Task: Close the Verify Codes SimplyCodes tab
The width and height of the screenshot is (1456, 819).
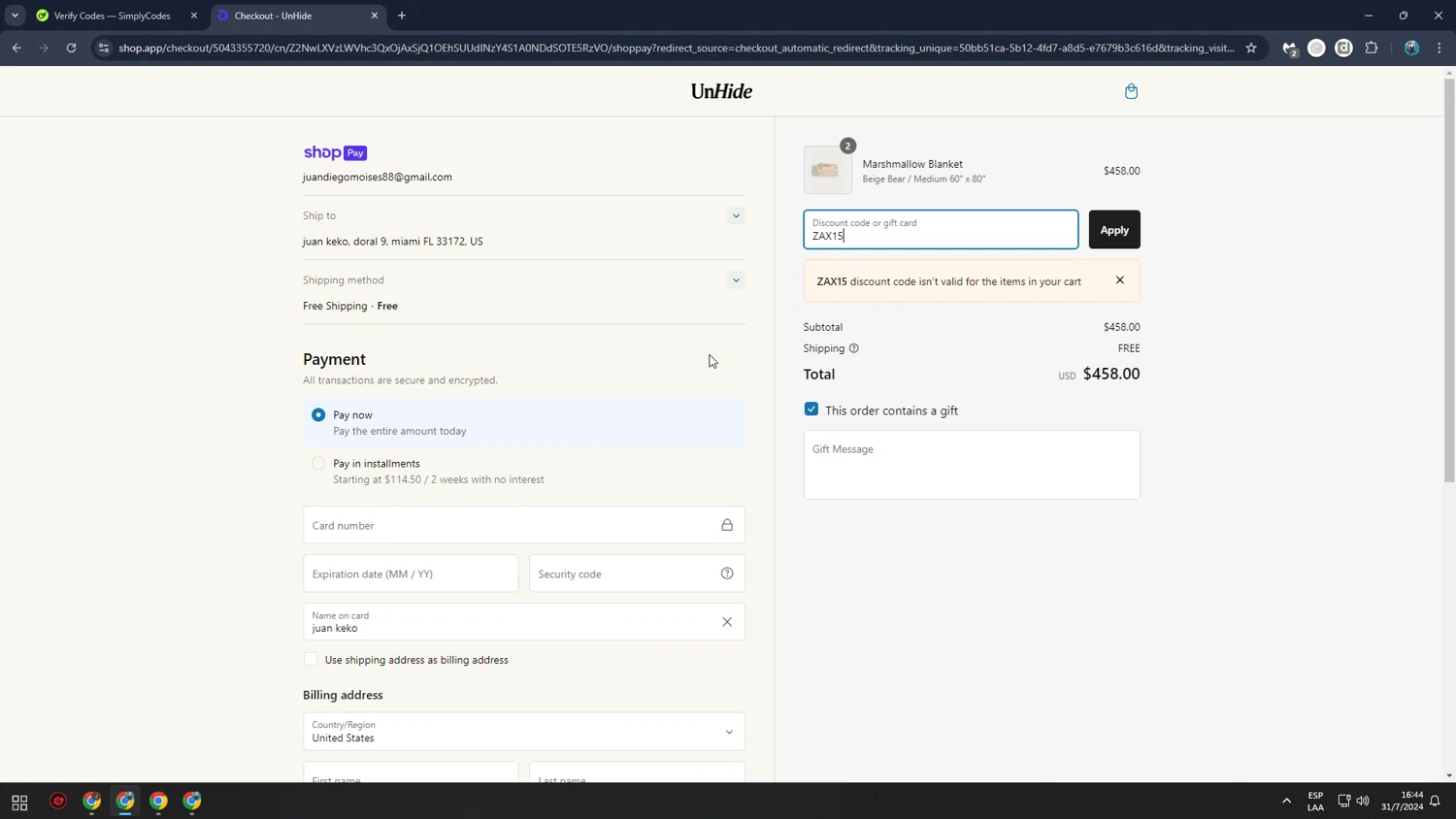Action: click(x=194, y=16)
